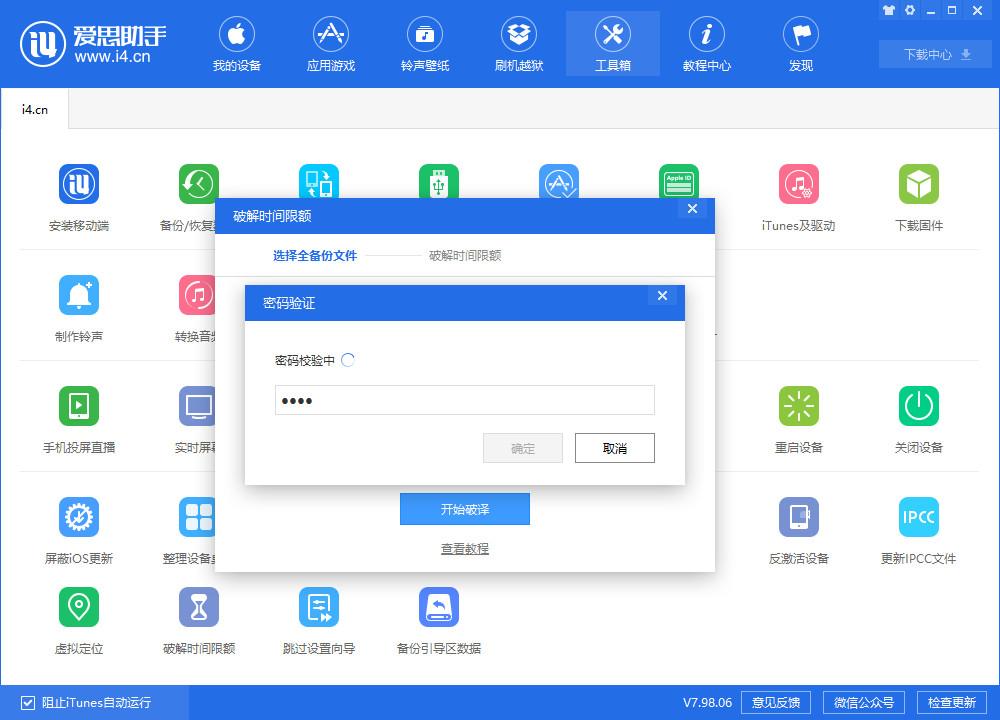Open 手机投屏直播 screen casting tool

79,420
